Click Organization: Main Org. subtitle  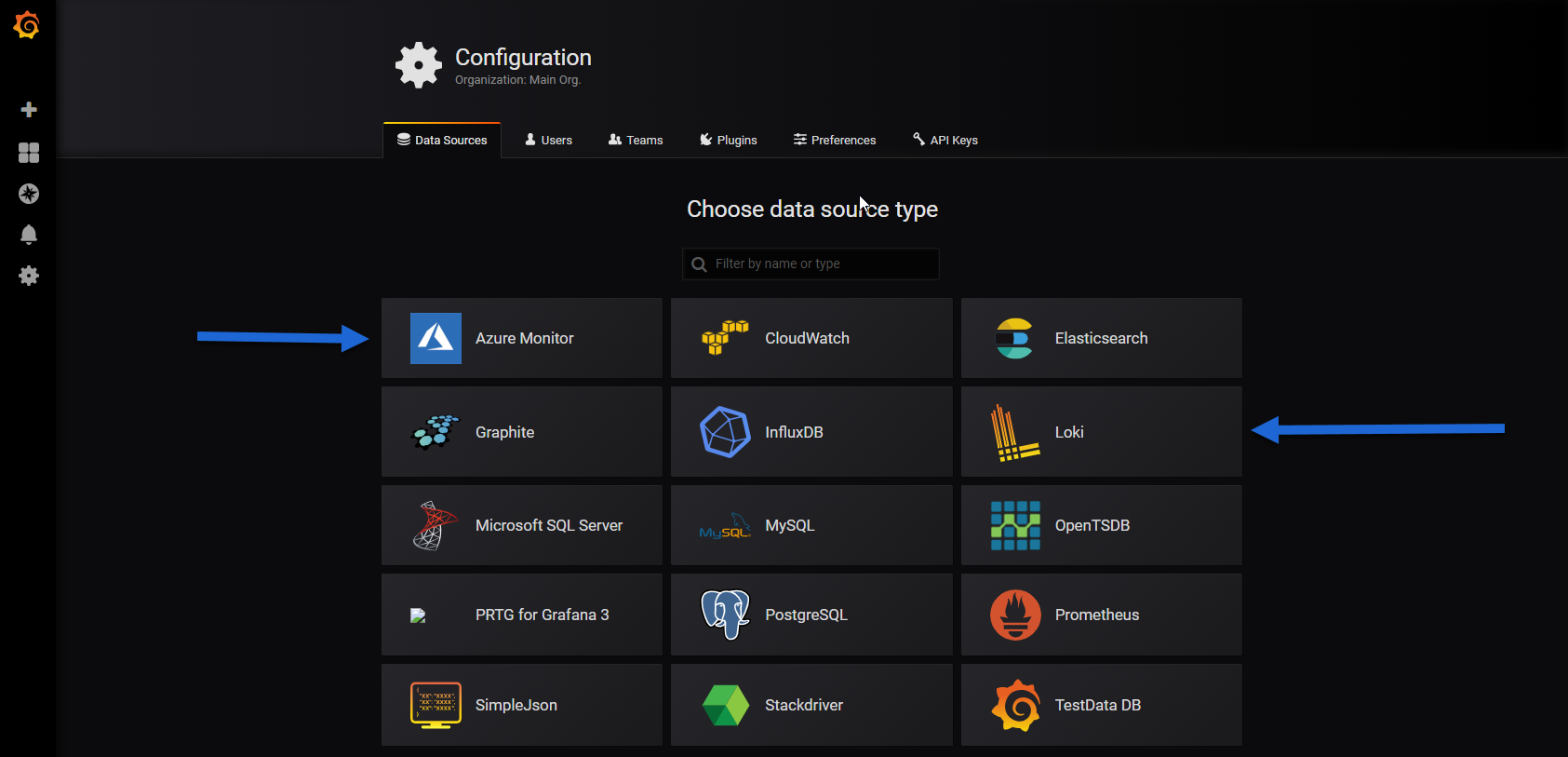click(517, 80)
